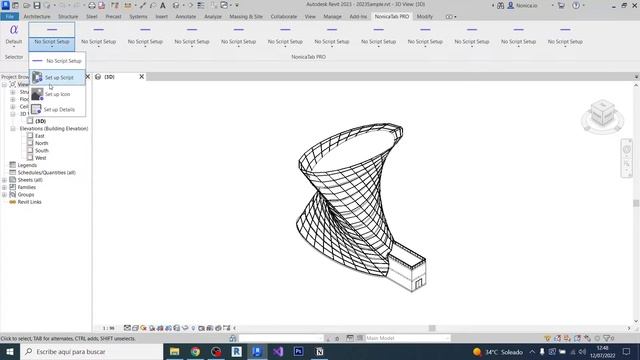Switch to the Massing & Site tab
The image size is (640, 360).
(246, 16)
